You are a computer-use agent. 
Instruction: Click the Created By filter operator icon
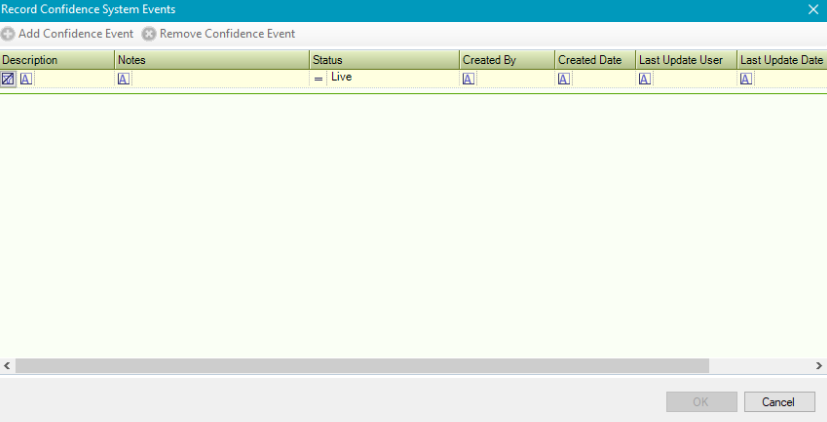468,79
